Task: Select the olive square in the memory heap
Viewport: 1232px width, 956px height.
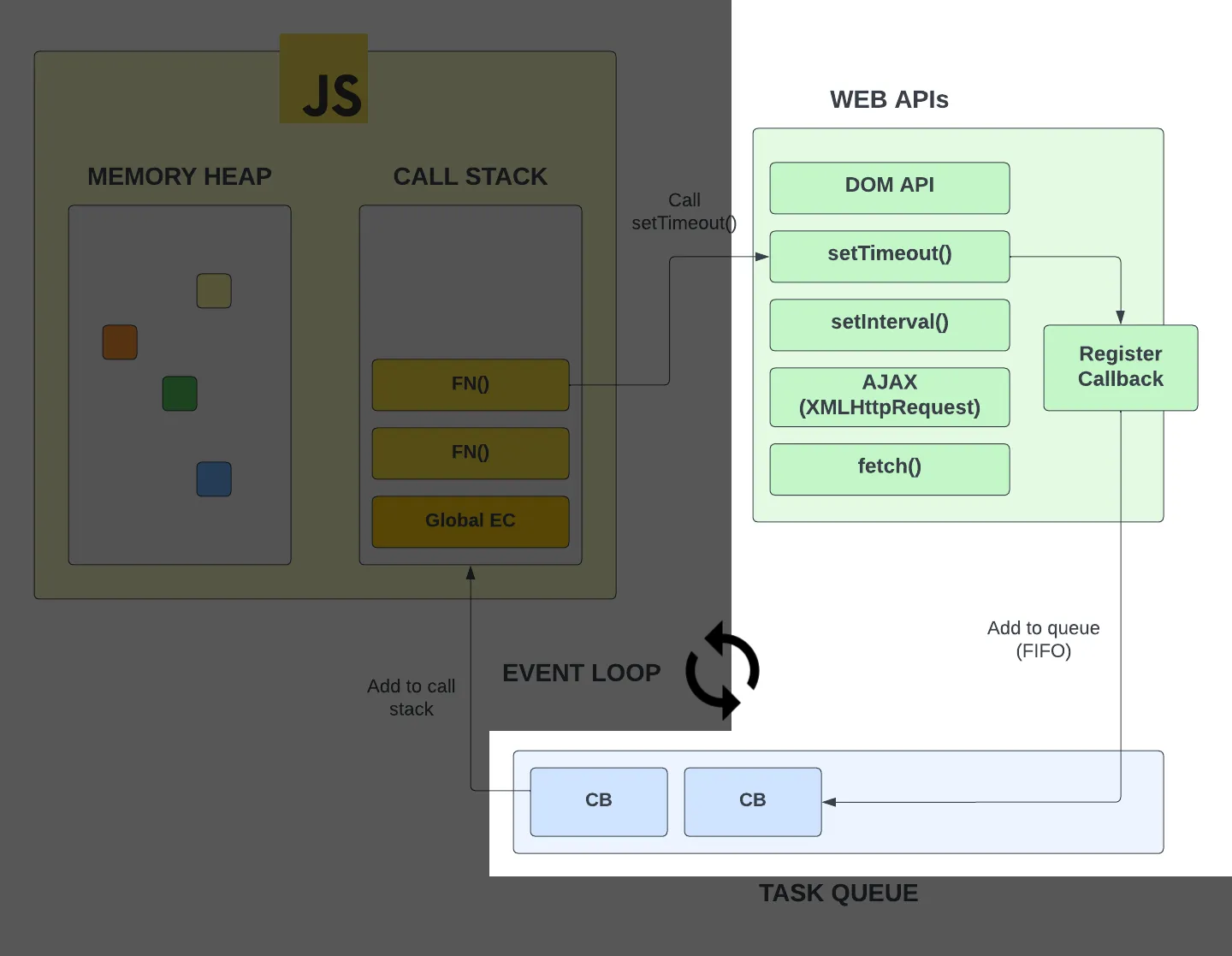Action: (214, 291)
